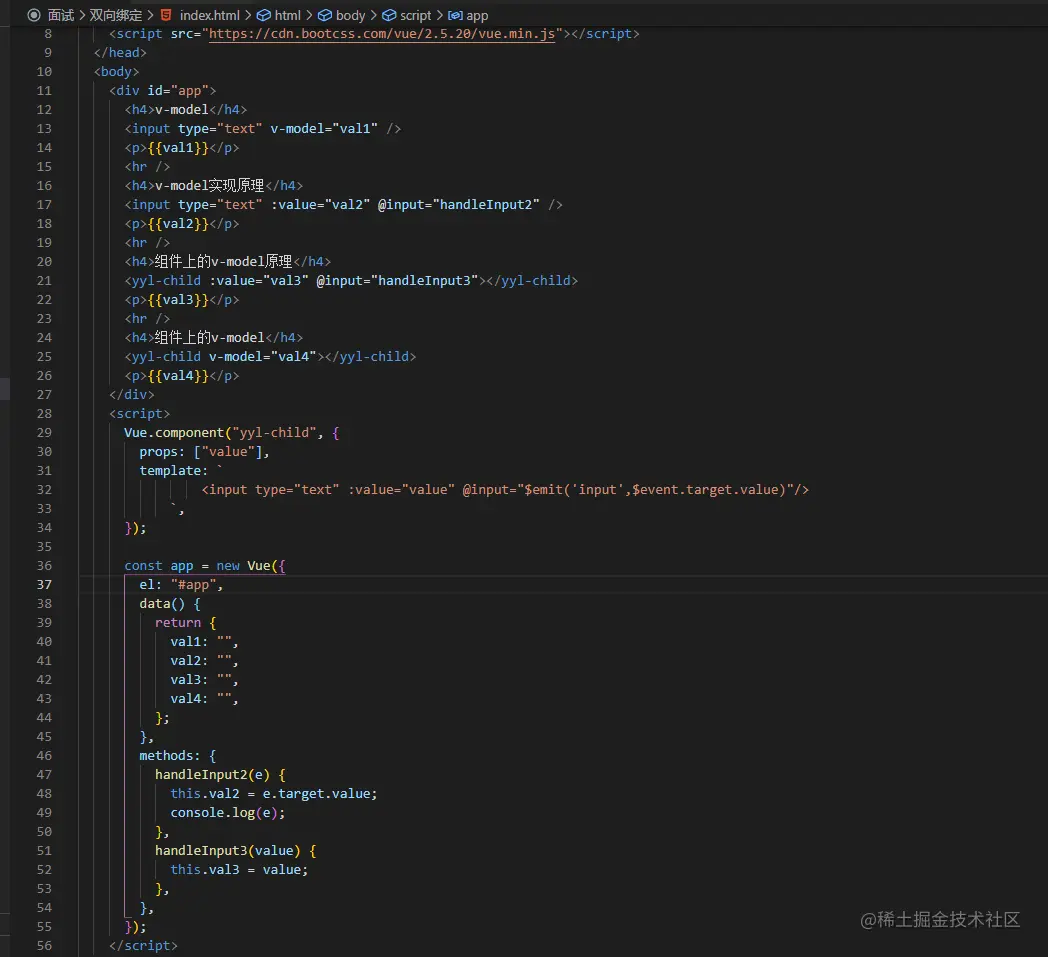1048x957 pixels.
Task: Click 'this.val2 = e.target.value;' statement
Action: tap(273, 793)
